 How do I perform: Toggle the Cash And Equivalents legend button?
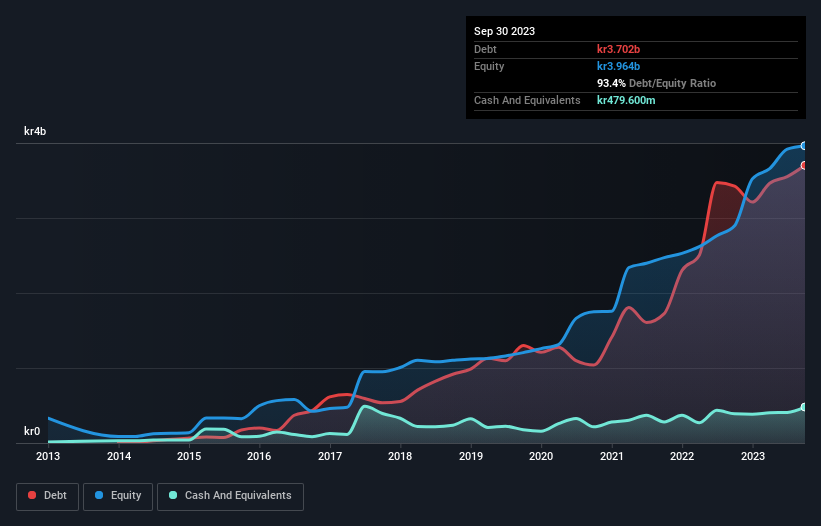click(230, 496)
